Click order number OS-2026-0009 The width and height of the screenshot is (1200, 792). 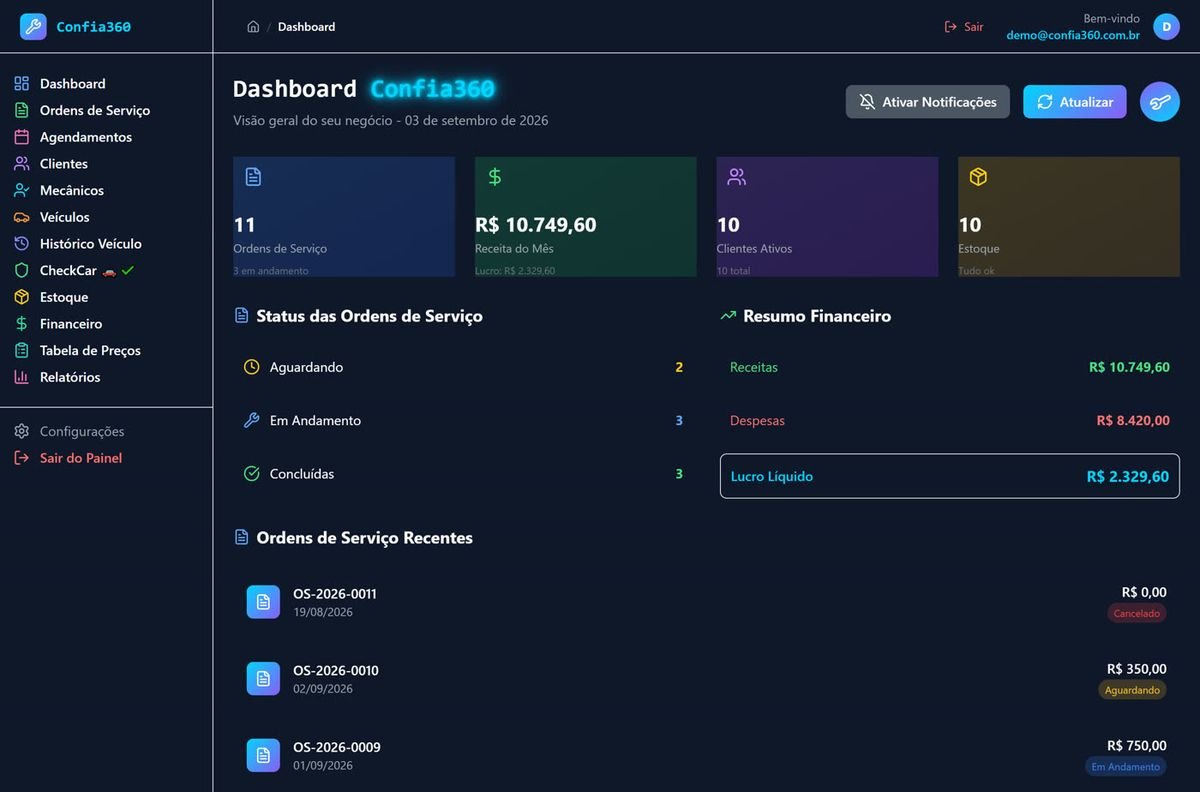(337, 747)
